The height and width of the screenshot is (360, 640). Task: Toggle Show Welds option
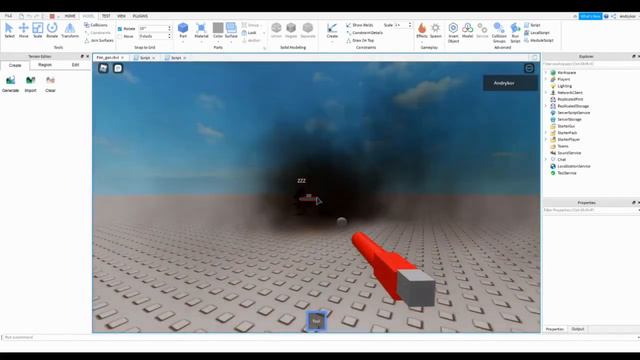(360, 25)
